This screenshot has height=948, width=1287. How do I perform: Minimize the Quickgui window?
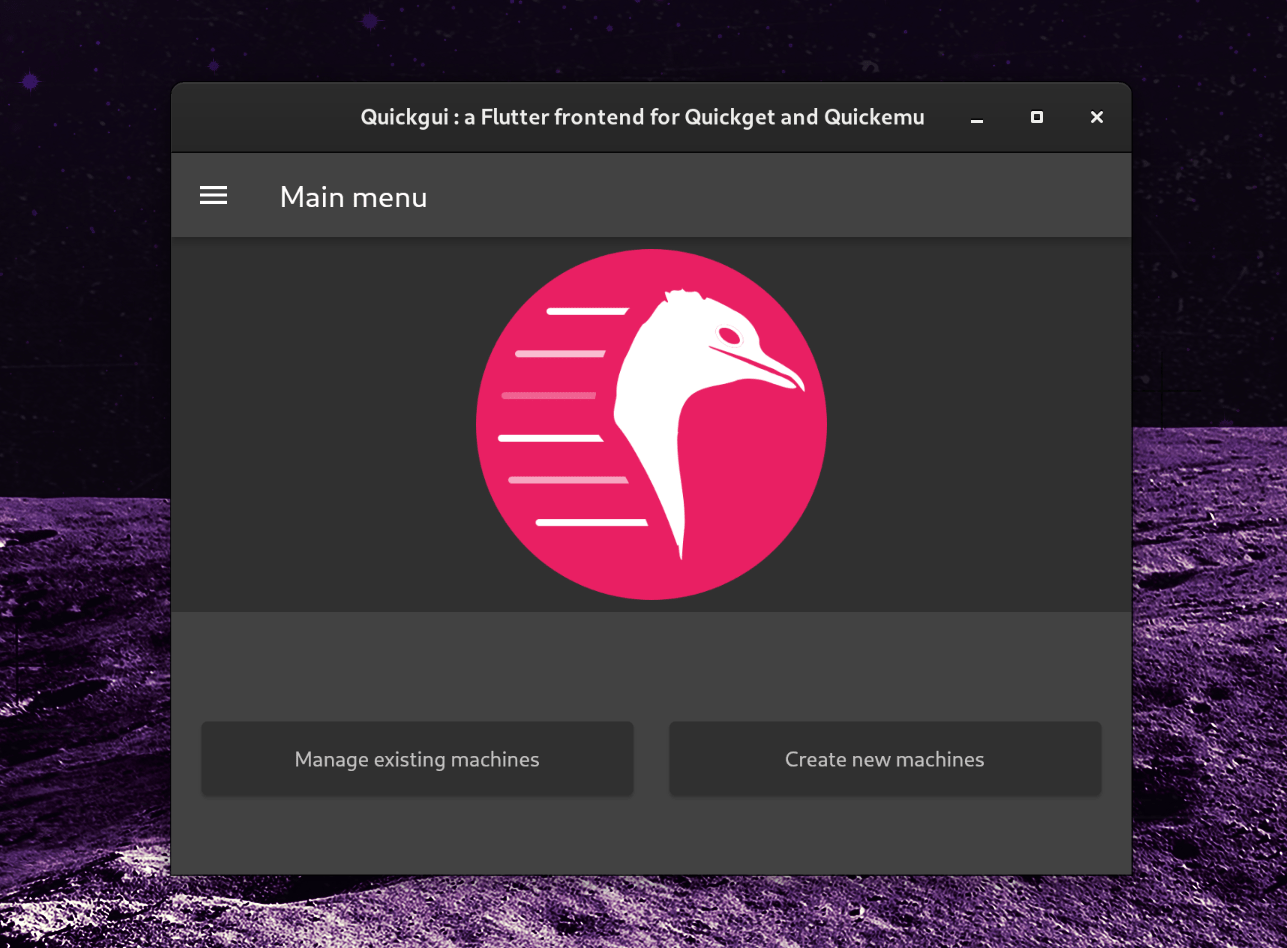(977, 118)
